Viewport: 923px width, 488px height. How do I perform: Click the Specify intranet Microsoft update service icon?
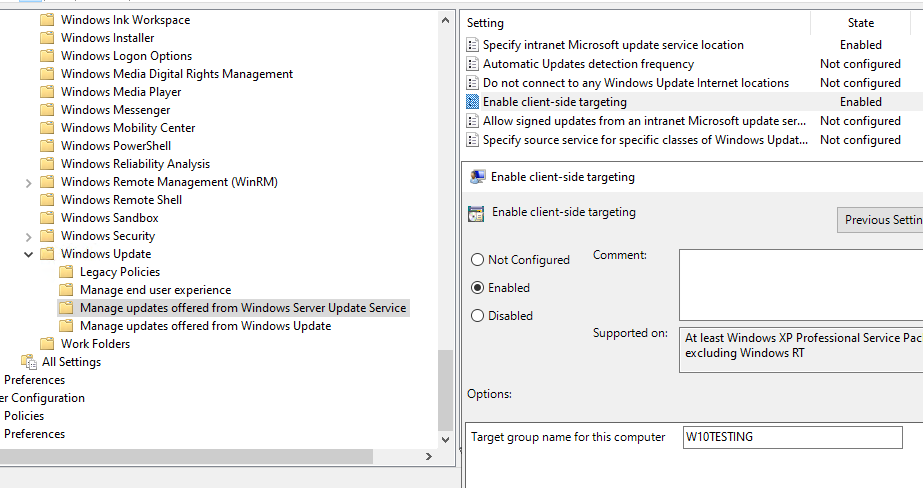click(x=473, y=45)
